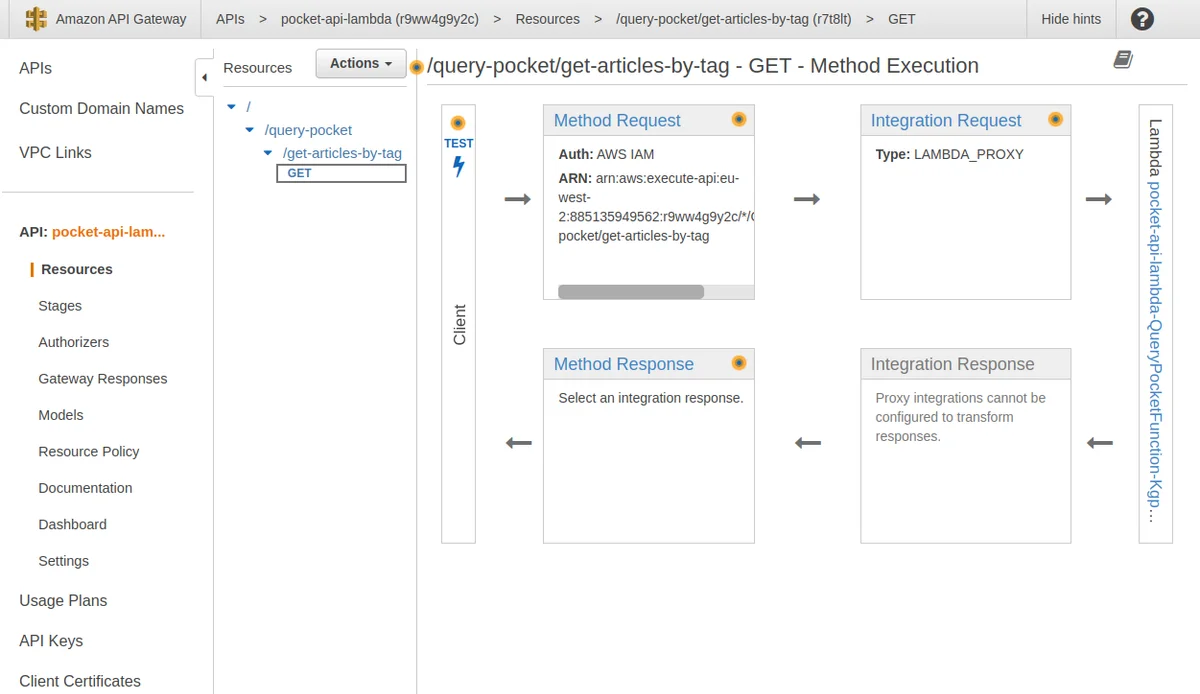1200x694 pixels.
Task: Collapse the /get-articles-by-tag tree node
Action: click(268, 153)
